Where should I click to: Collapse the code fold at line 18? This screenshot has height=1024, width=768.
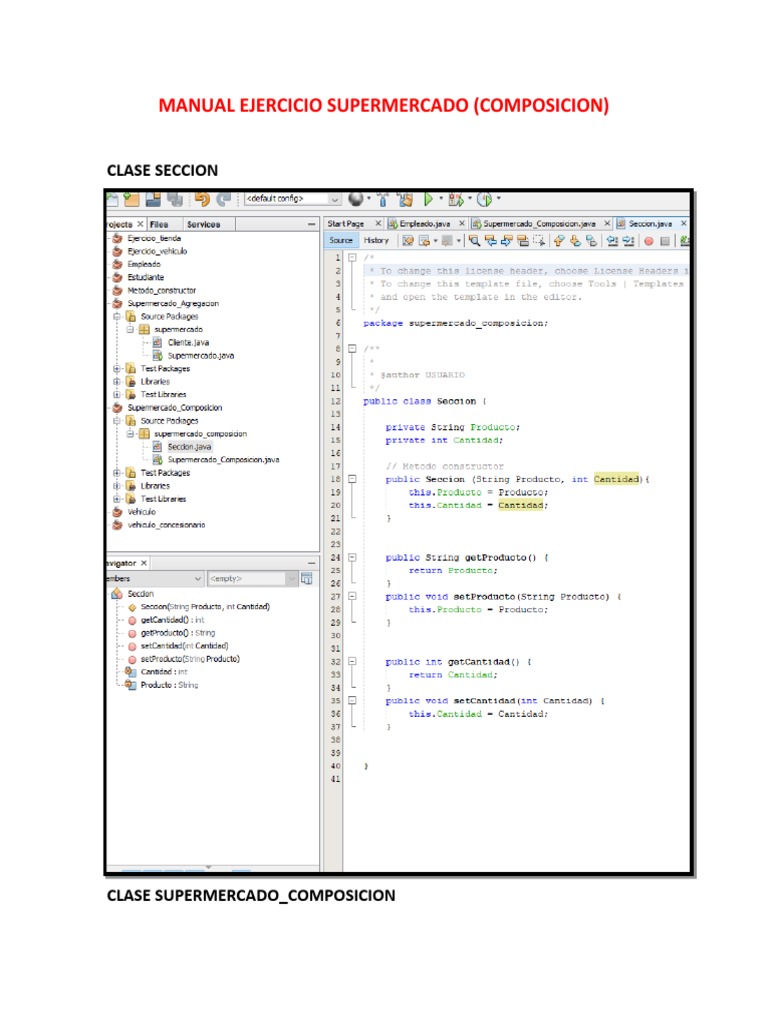352,479
